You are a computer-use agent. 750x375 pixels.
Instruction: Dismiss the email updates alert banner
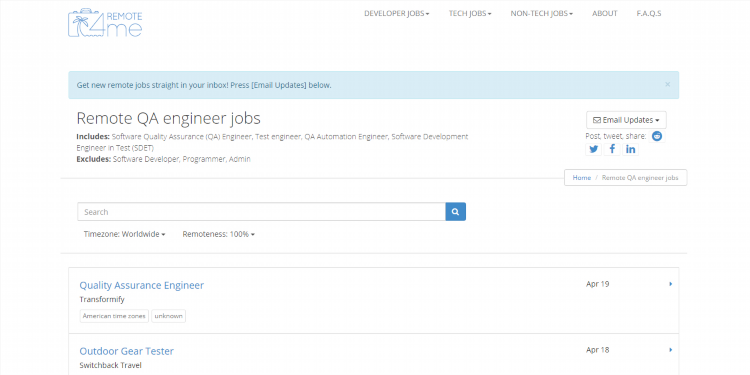tap(667, 85)
